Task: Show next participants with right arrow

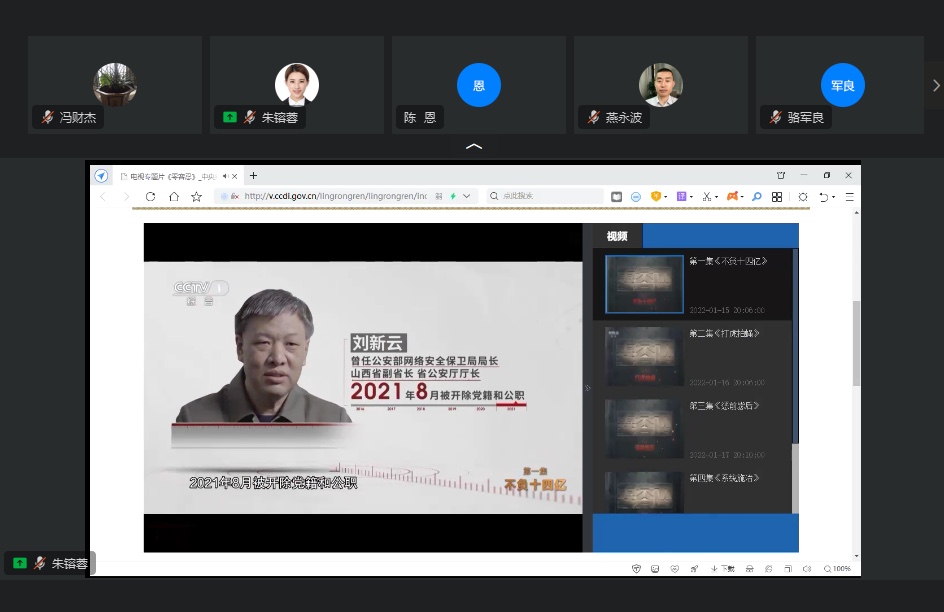Action: 935,86
